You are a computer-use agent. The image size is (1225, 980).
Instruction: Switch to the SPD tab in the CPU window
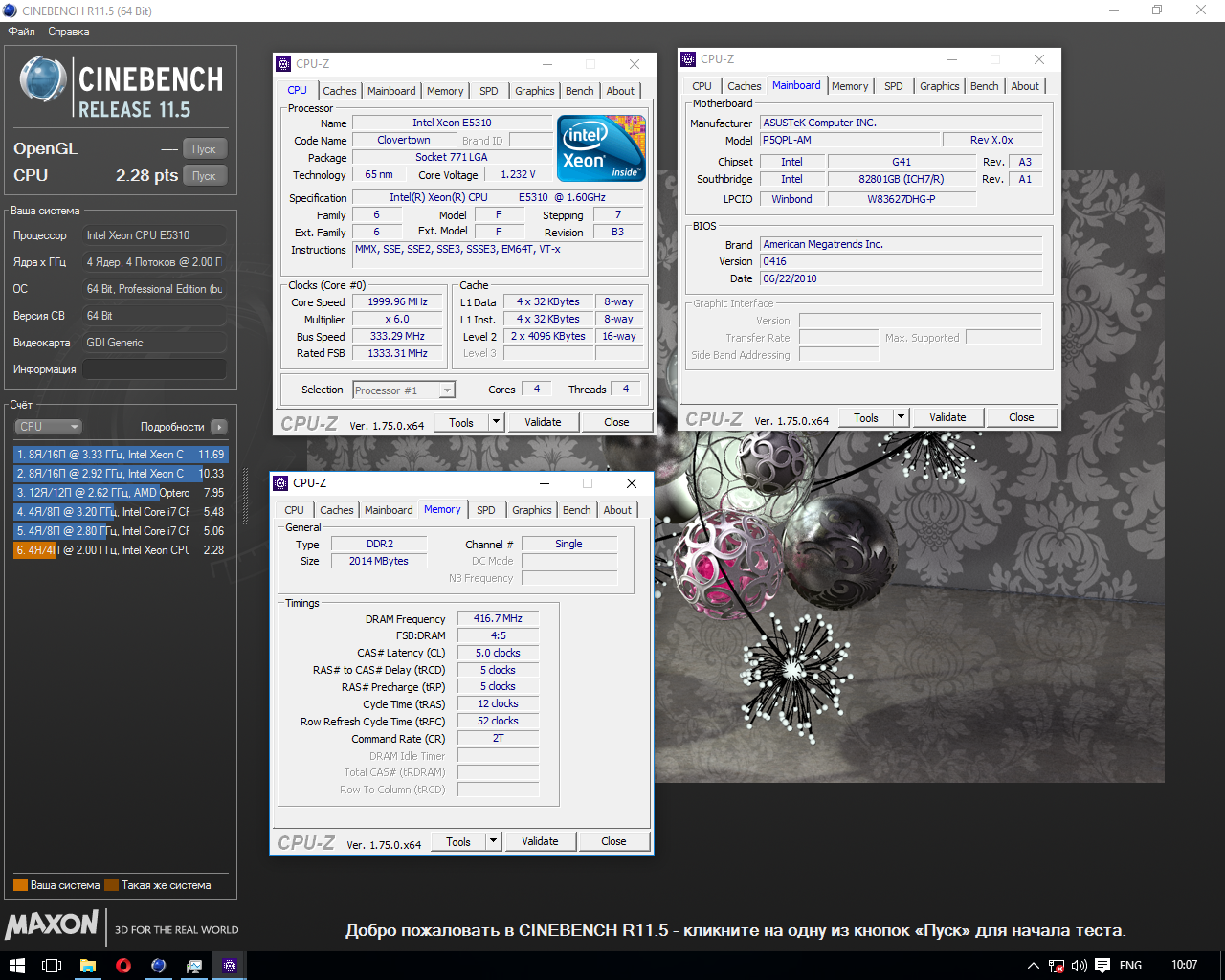click(x=489, y=91)
